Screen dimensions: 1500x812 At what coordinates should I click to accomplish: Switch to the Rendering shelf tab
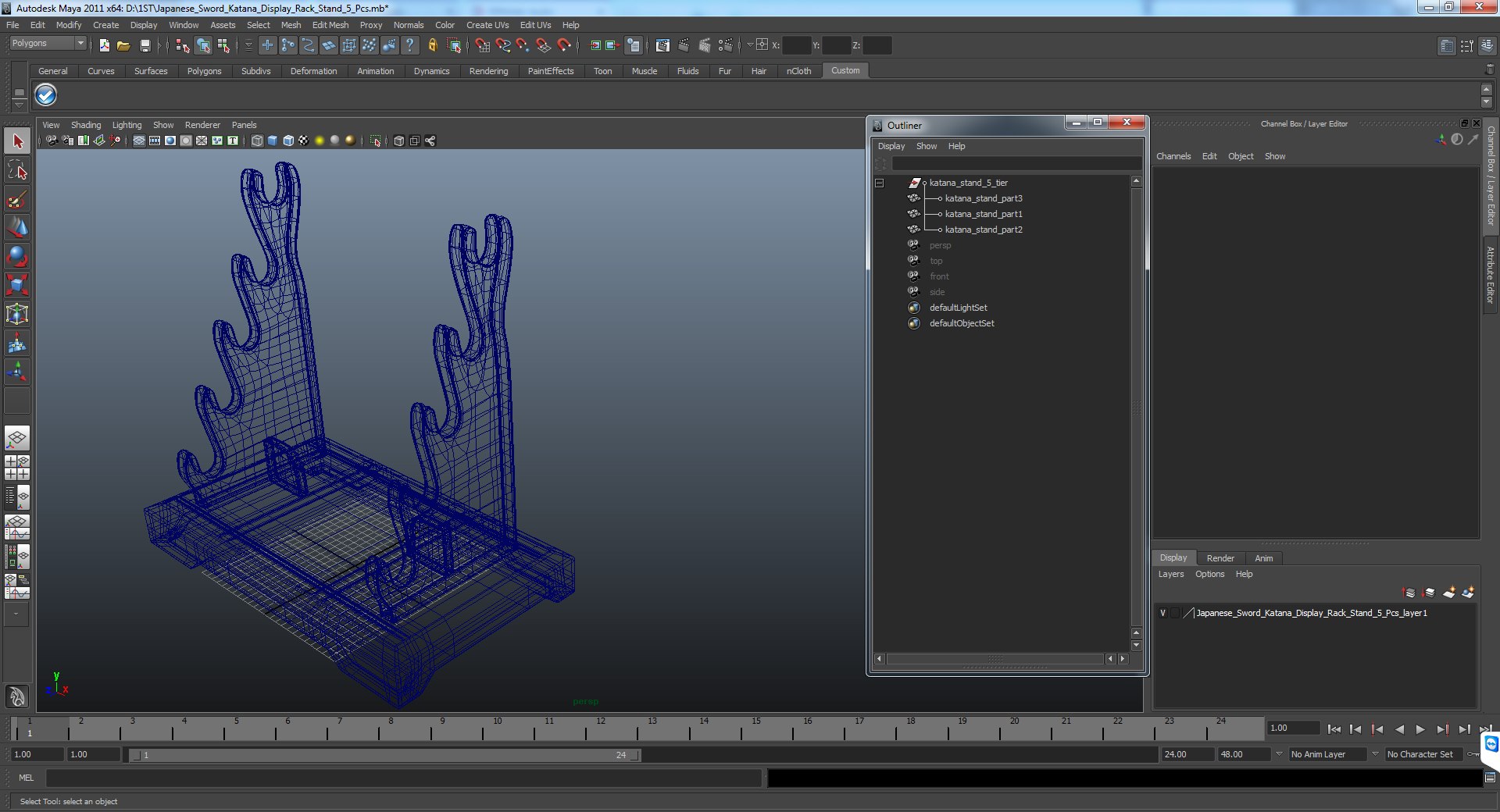[x=488, y=71]
